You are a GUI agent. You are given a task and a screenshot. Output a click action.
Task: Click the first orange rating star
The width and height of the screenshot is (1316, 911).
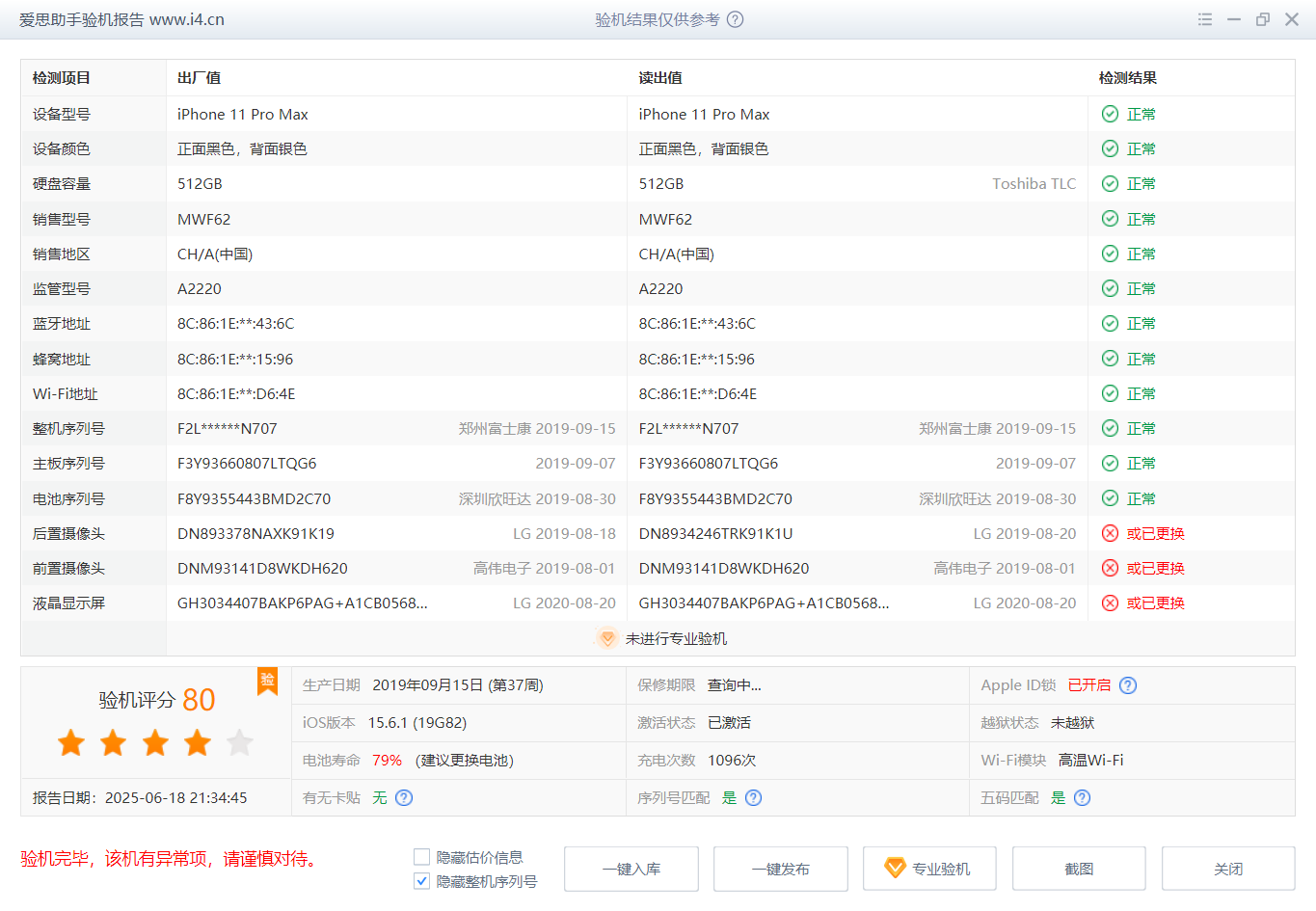click(x=71, y=742)
